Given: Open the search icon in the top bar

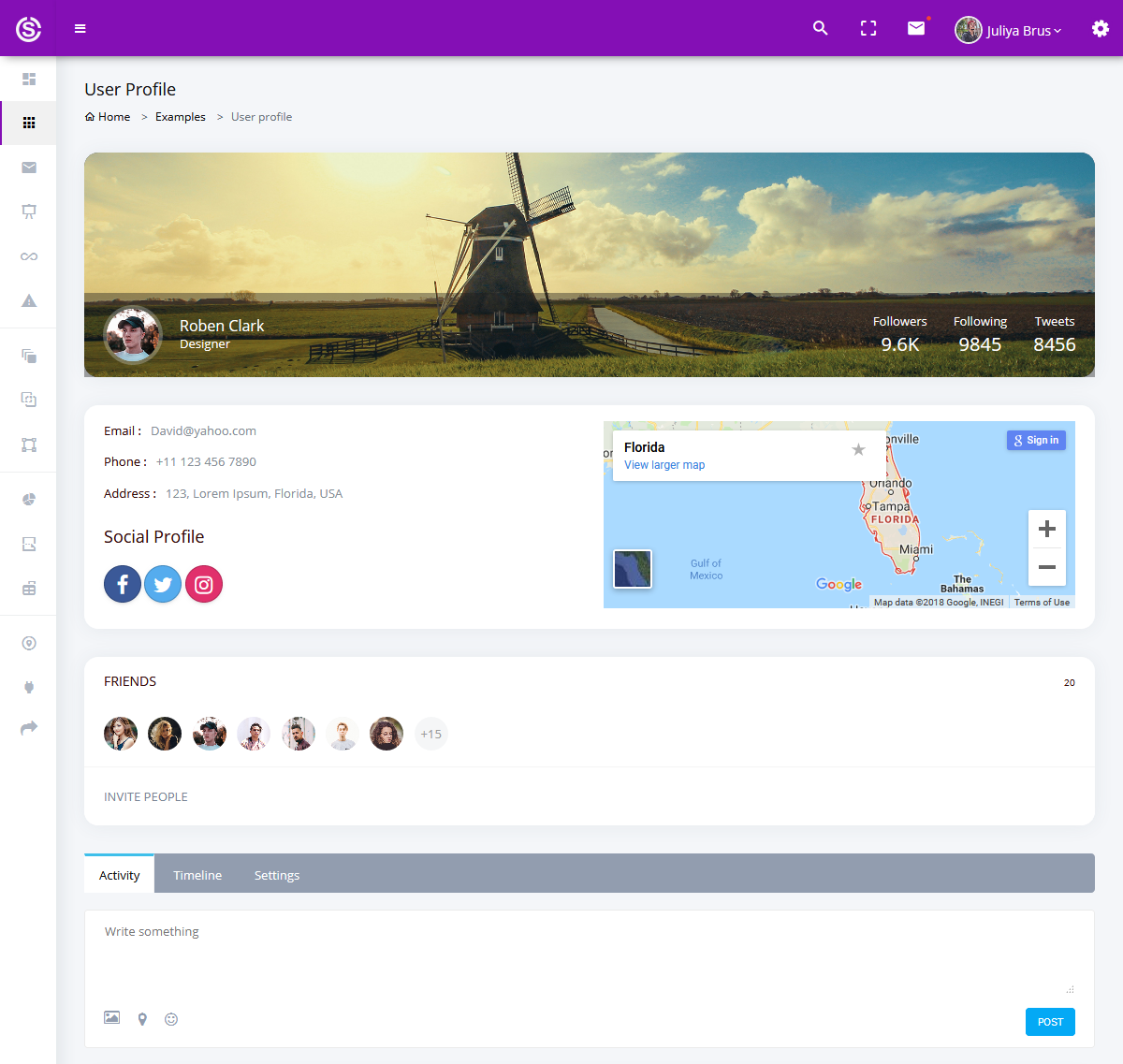Looking at the screenshot, I should pos(820,28).
